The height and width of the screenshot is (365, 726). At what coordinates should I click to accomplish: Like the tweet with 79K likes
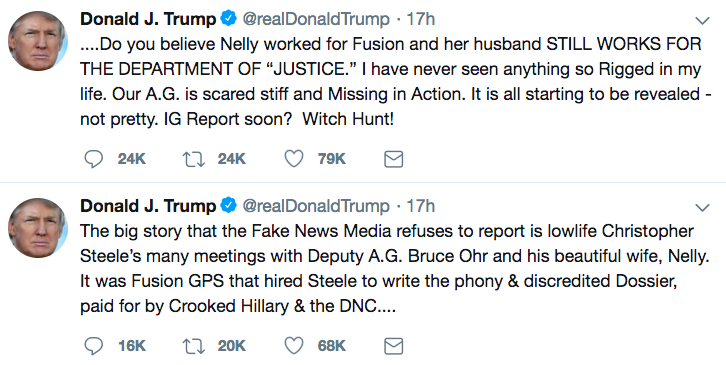[x=294, y=159]
